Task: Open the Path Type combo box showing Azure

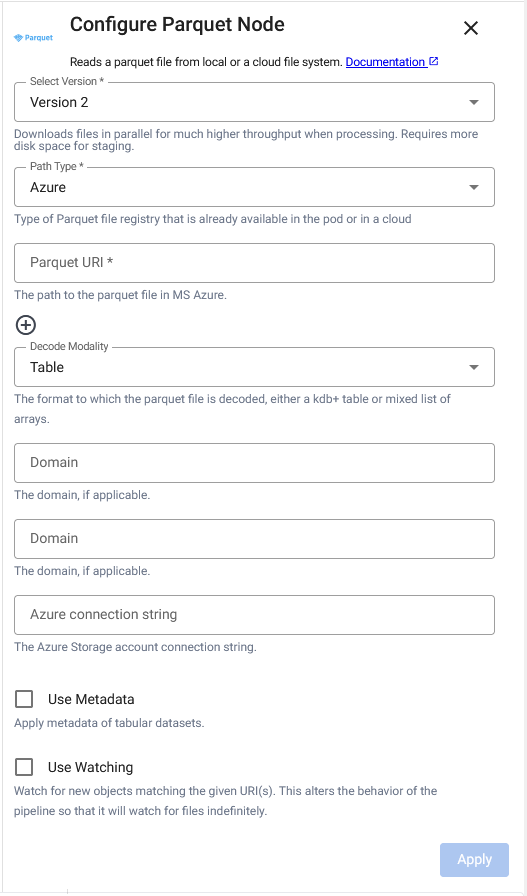Action: [254, 187]
